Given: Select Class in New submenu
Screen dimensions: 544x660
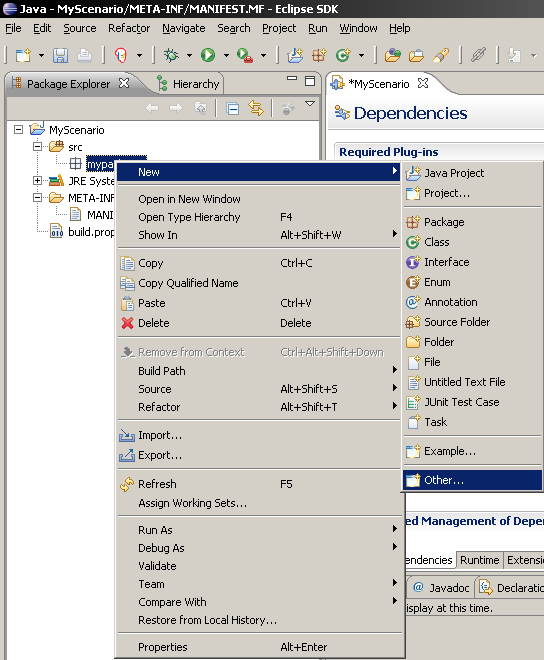Looking at the screenshot, I should (x=472, y=242).
